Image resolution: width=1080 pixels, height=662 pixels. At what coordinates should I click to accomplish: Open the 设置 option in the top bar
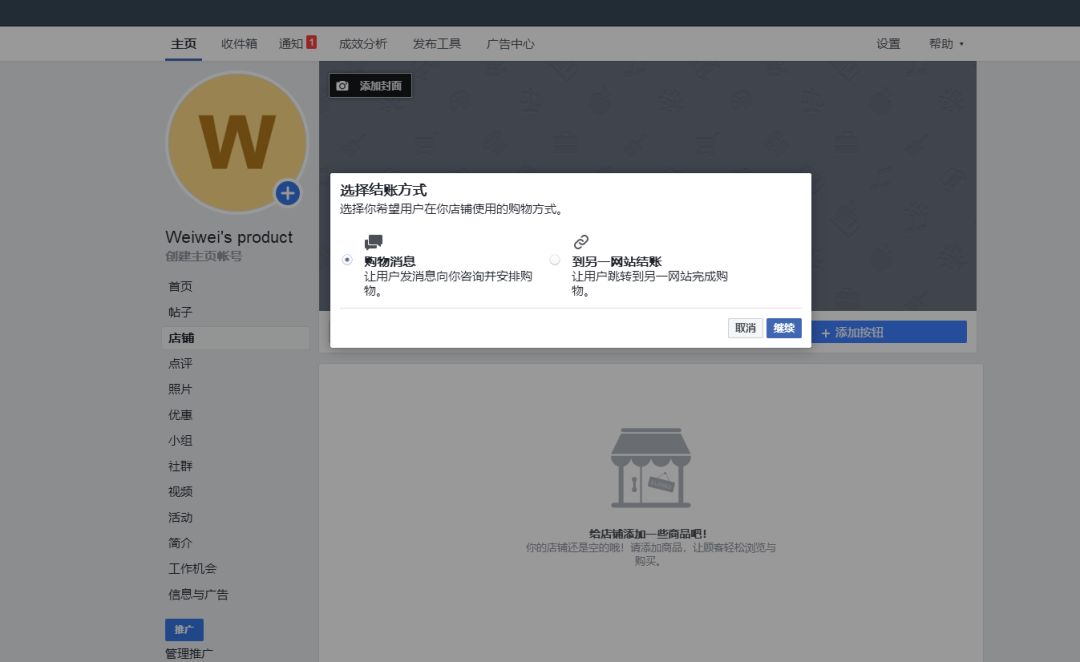pos(888,44)
